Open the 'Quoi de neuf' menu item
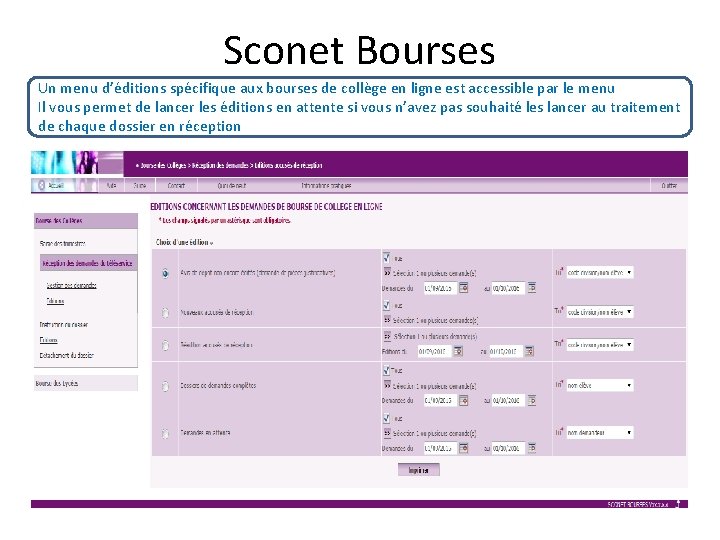The height and width of the screenshot is (540, 720). [x=231, y=186]
